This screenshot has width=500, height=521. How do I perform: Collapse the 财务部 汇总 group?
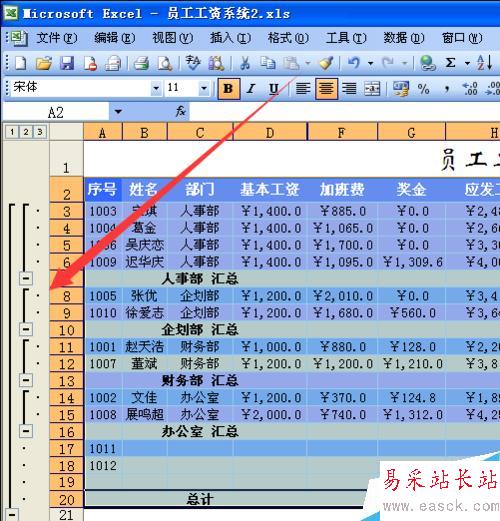[x=26, y=380]
